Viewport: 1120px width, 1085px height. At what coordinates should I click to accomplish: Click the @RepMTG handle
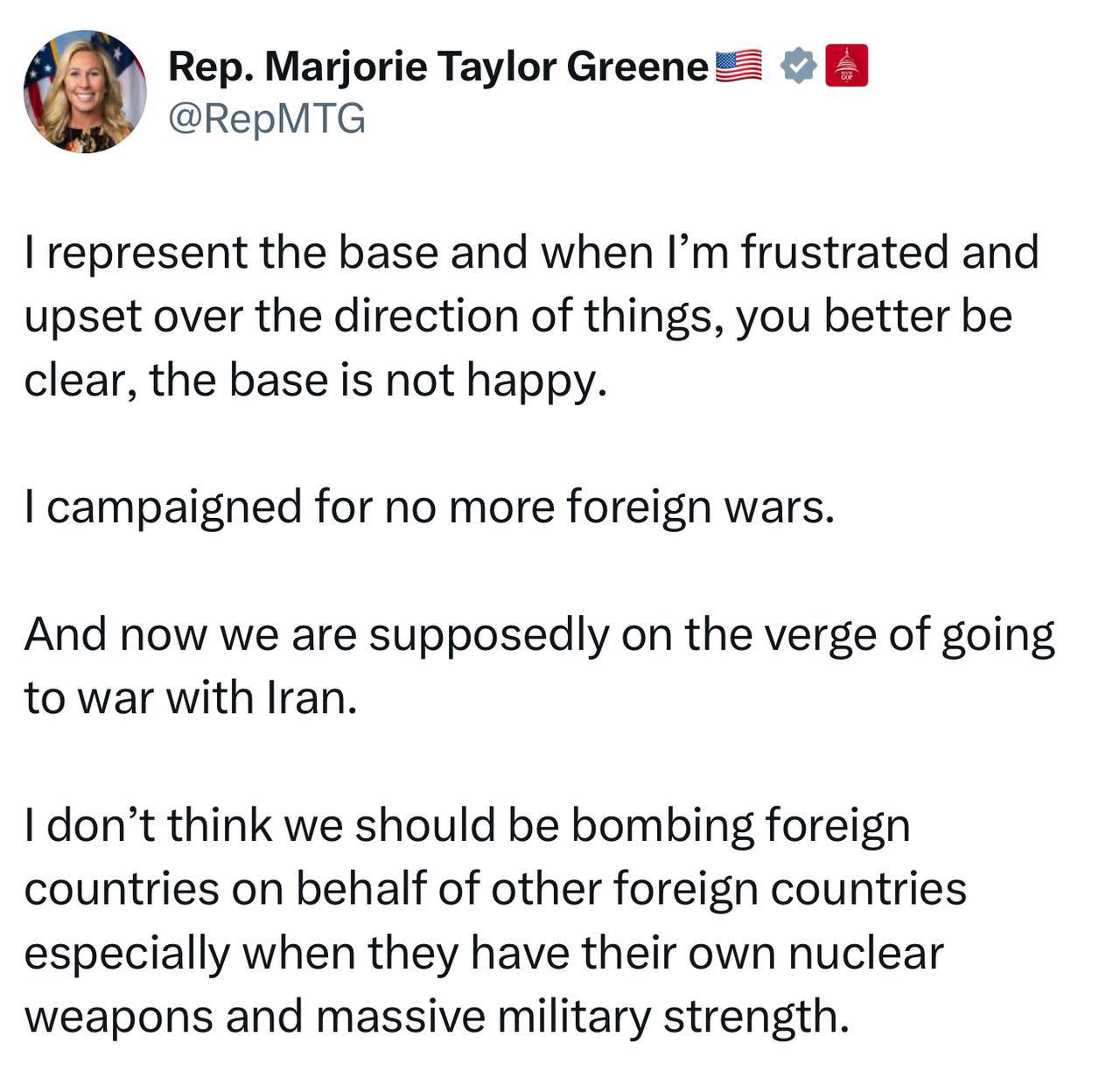pyautogui.click(x=266, y=118)
